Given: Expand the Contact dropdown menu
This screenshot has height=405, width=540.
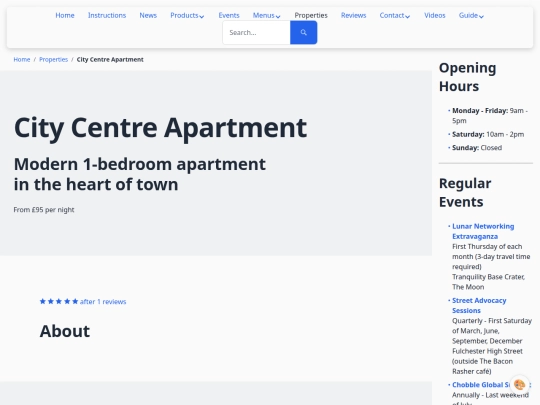Looking at the screenshot, I should pyautogui.click(x=395, y=15).
